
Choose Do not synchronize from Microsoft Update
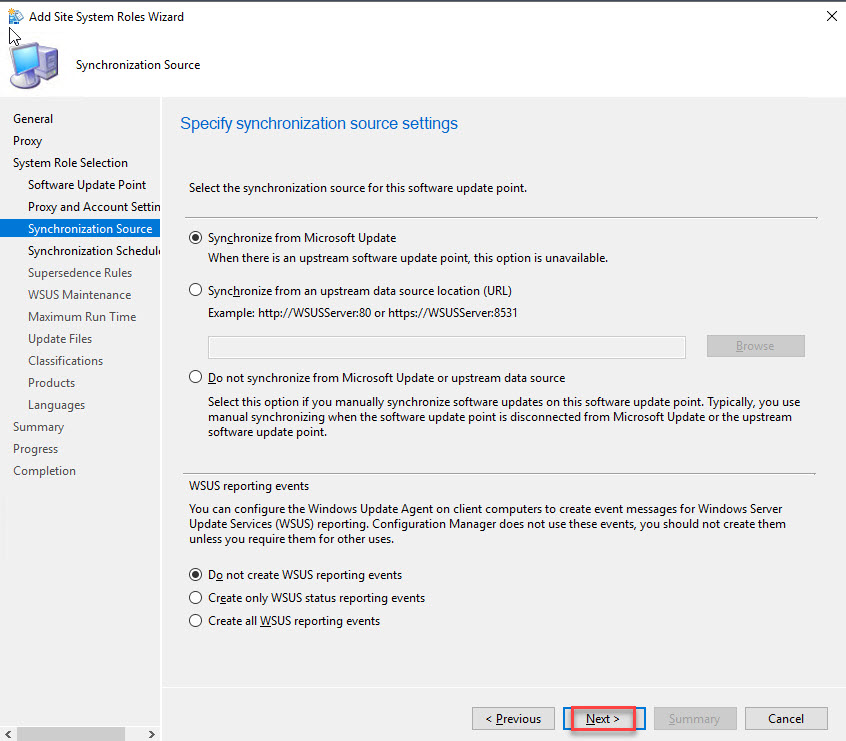tap(195, 378)
